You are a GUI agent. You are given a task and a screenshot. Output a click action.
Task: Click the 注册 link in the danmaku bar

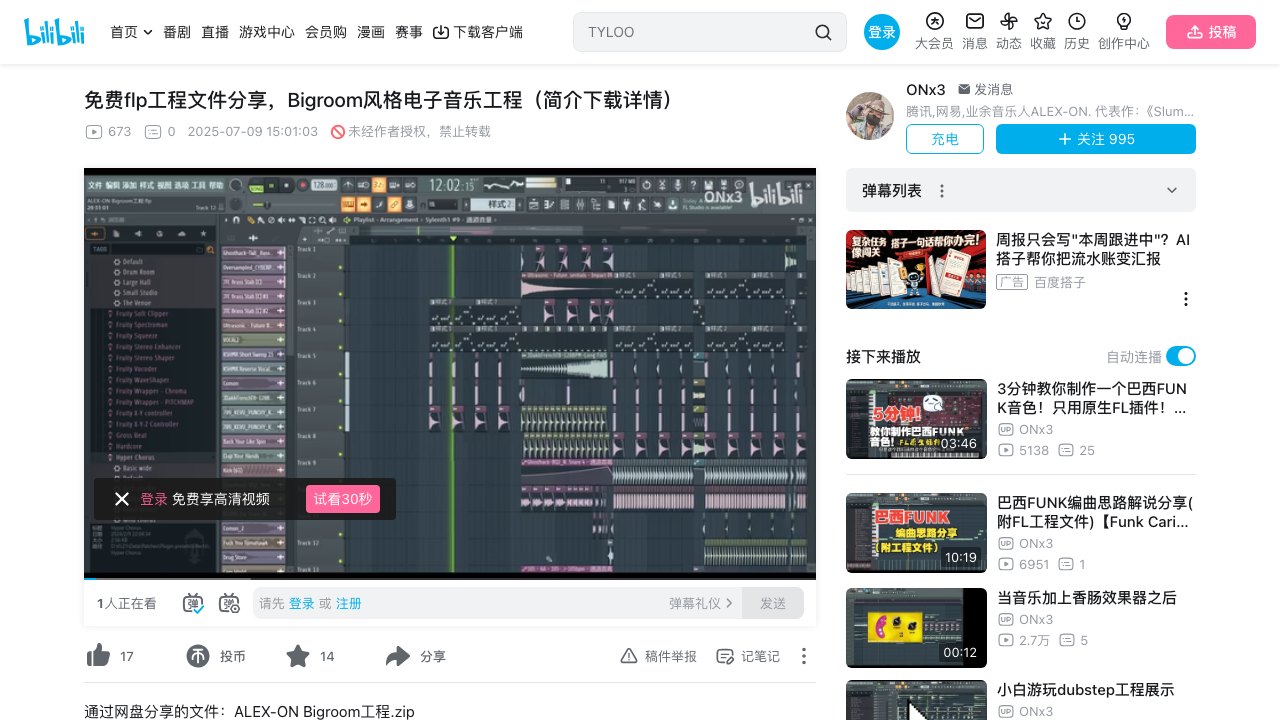(349, 603)
